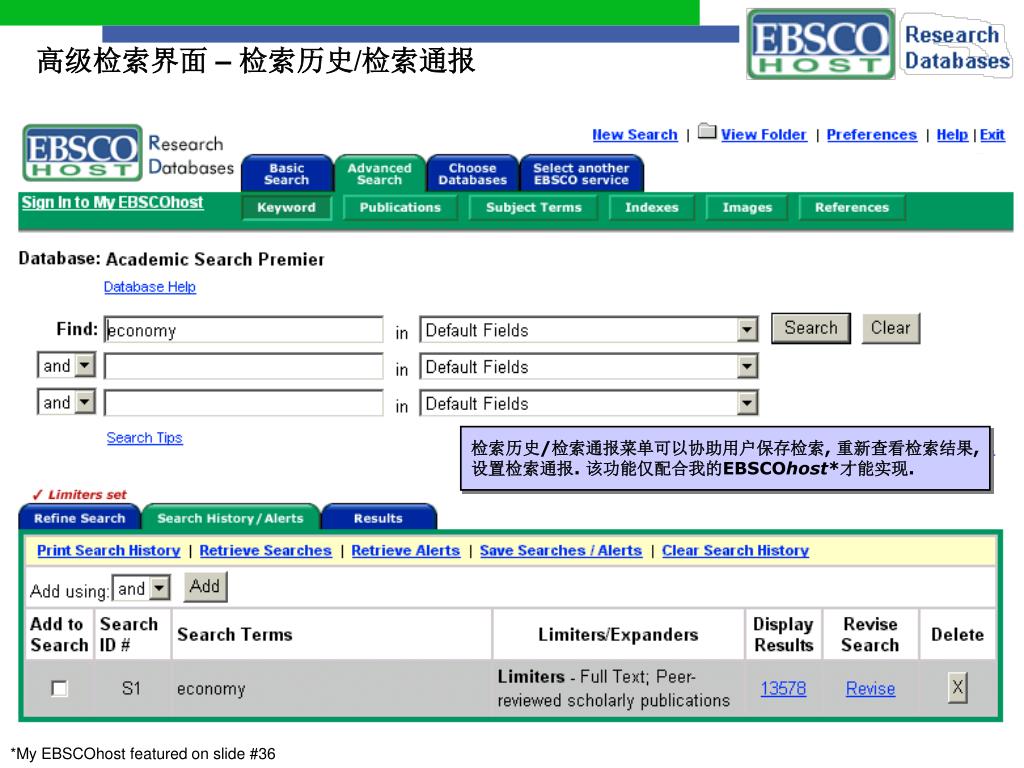This screenshot has width=1024, height=768.
Task: Click the Revise link for S1
Action: pyautogui.click(x=871, y=688)
